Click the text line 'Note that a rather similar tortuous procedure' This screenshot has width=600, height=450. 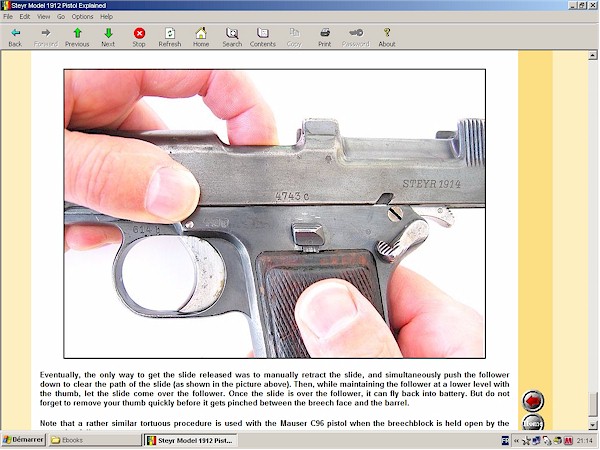click(x=274, y=423)
